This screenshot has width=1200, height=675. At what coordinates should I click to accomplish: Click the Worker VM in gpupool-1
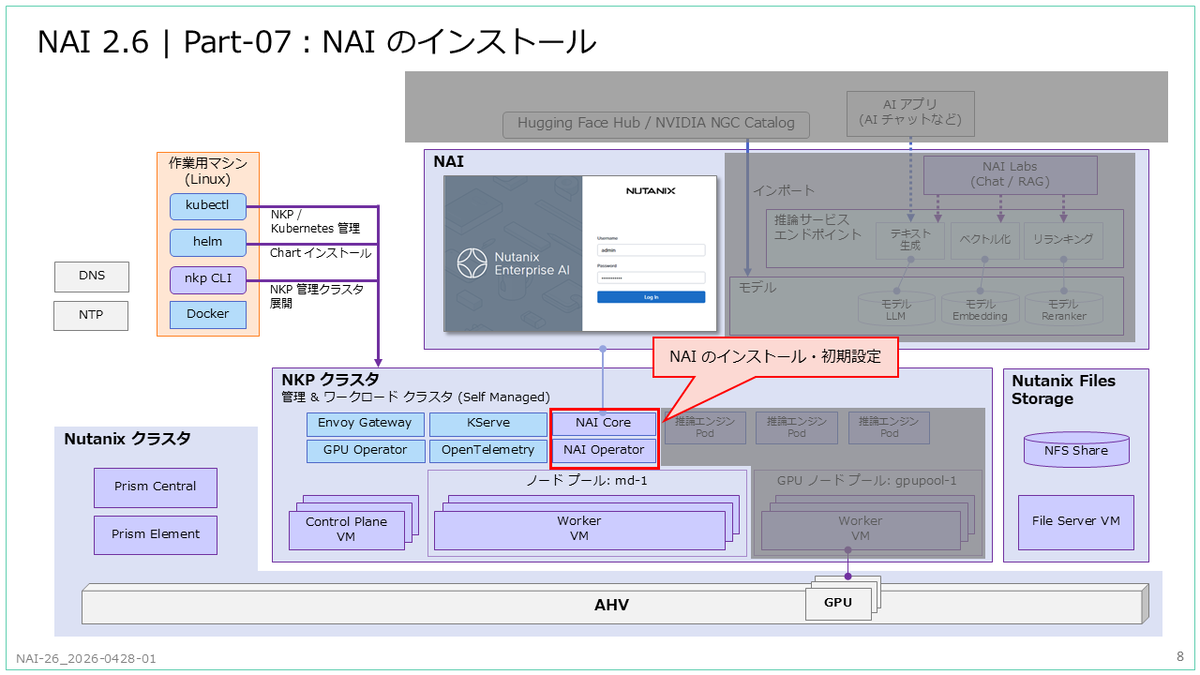coord(860,530)
